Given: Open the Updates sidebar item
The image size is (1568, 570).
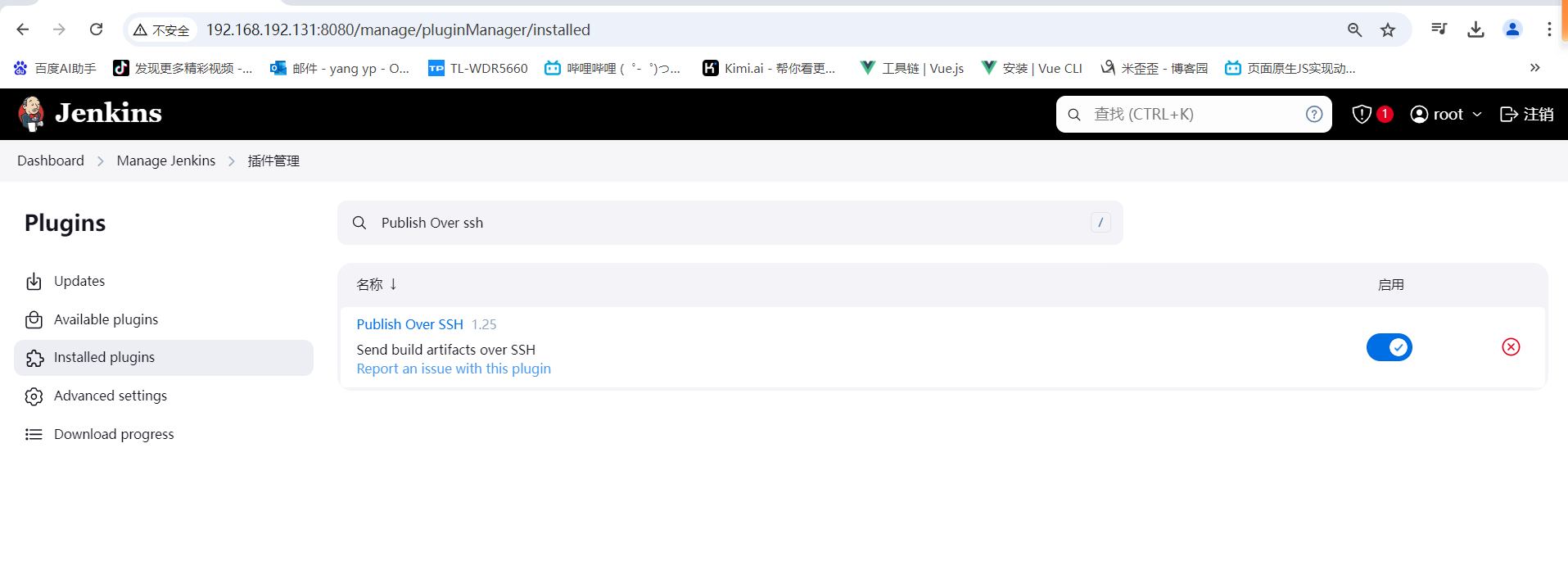Looking at the screenshot, I should pyautogui.click(x=164, y=281).
